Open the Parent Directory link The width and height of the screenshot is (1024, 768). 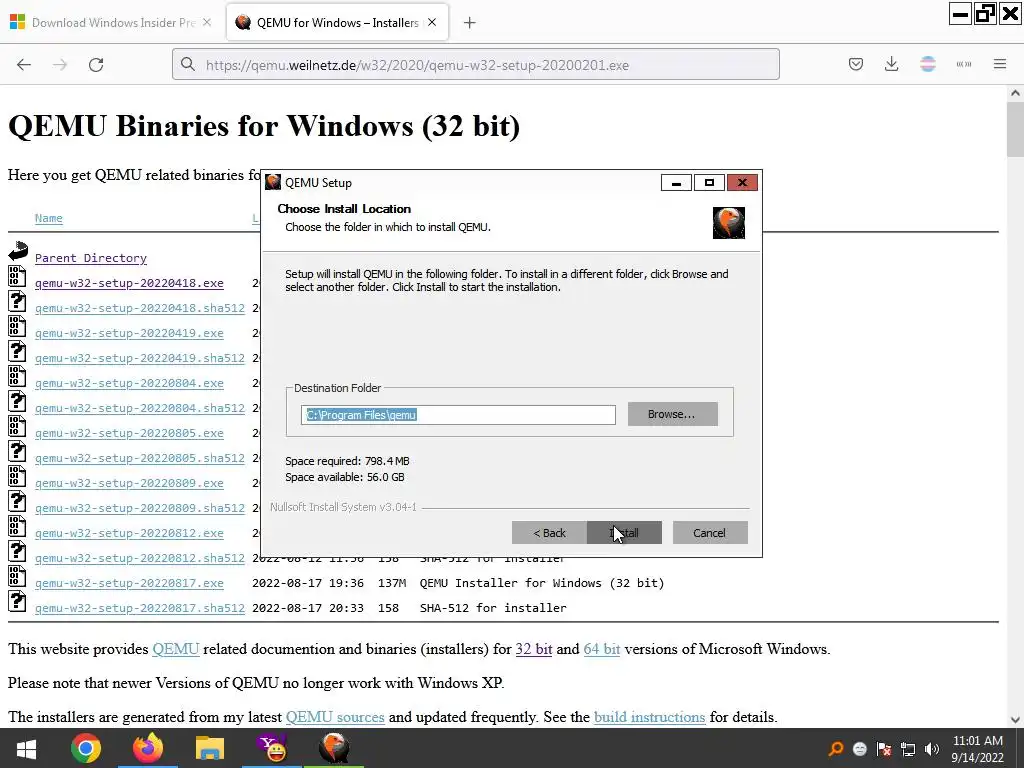click(91, 258)
